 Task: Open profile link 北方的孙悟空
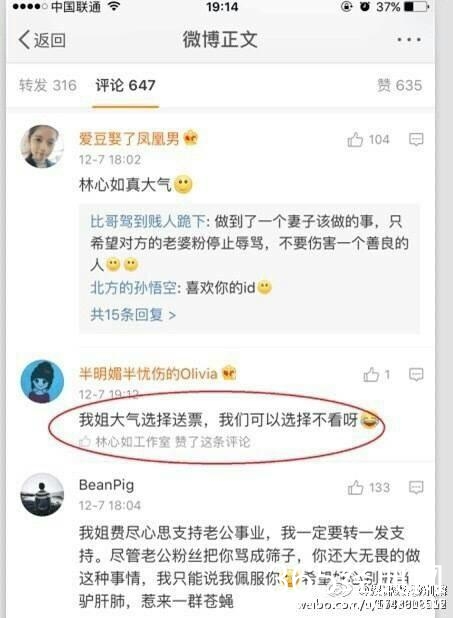[133, 288]
